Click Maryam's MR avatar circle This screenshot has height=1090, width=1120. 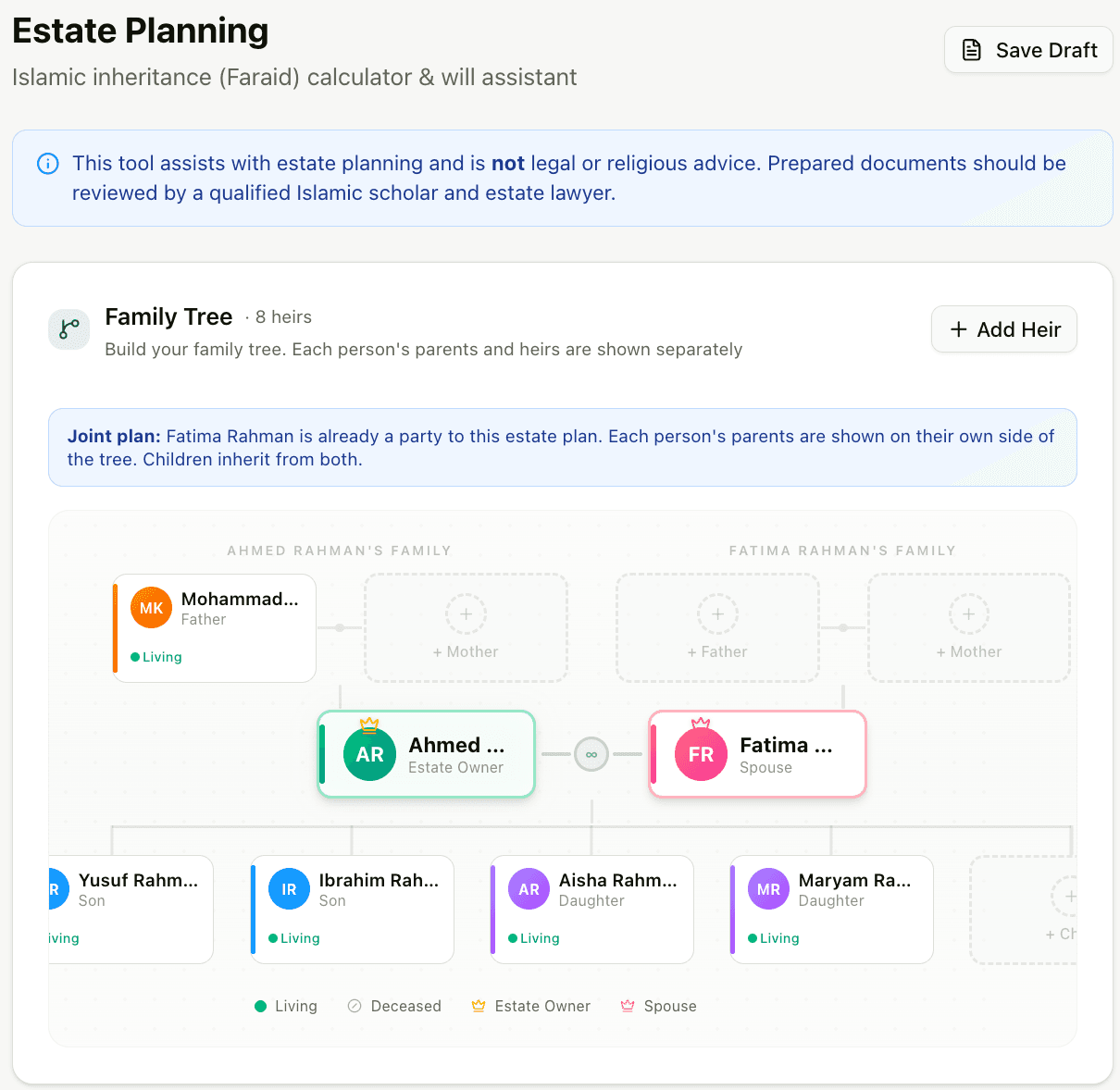point(767,888)
